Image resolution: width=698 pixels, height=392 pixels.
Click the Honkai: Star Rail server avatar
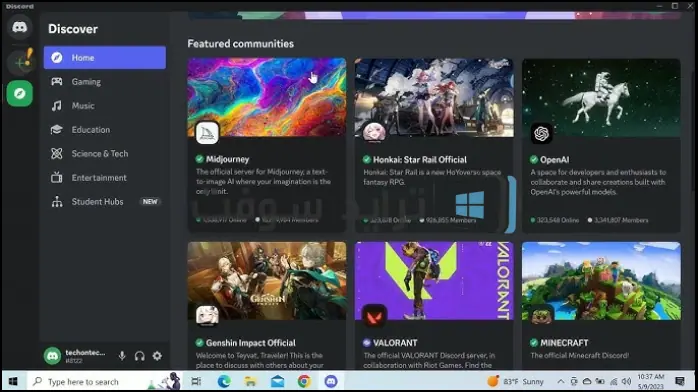pyautogui.click(x=374, y=133)
